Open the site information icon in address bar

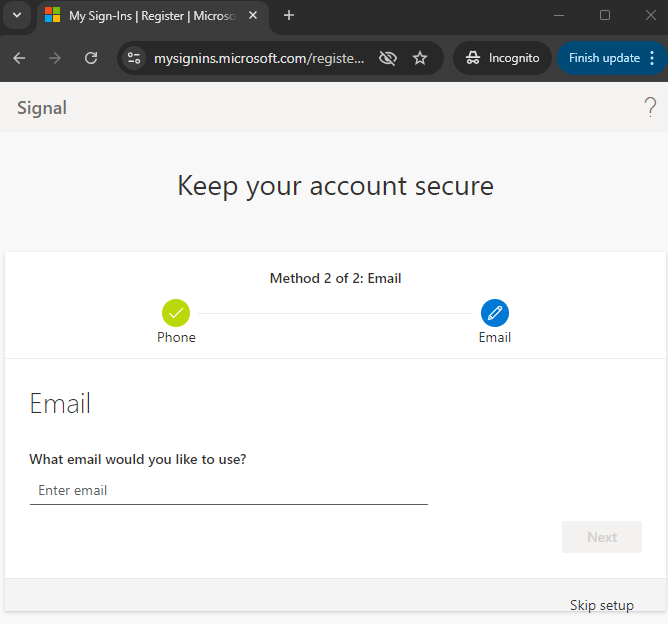point(134,58)
